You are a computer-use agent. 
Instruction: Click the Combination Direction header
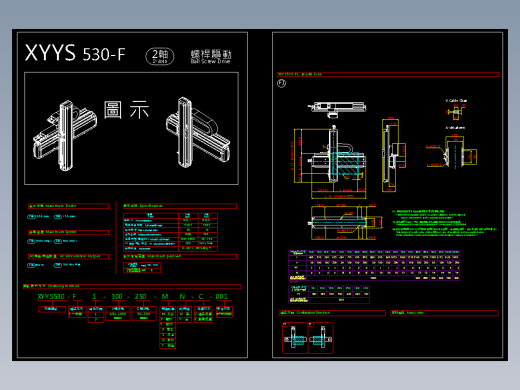(332, 313)
